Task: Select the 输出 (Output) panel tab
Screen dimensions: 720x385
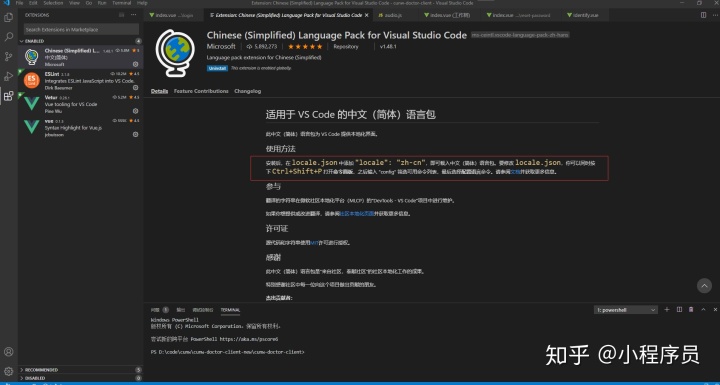Action: coord(181,310)
